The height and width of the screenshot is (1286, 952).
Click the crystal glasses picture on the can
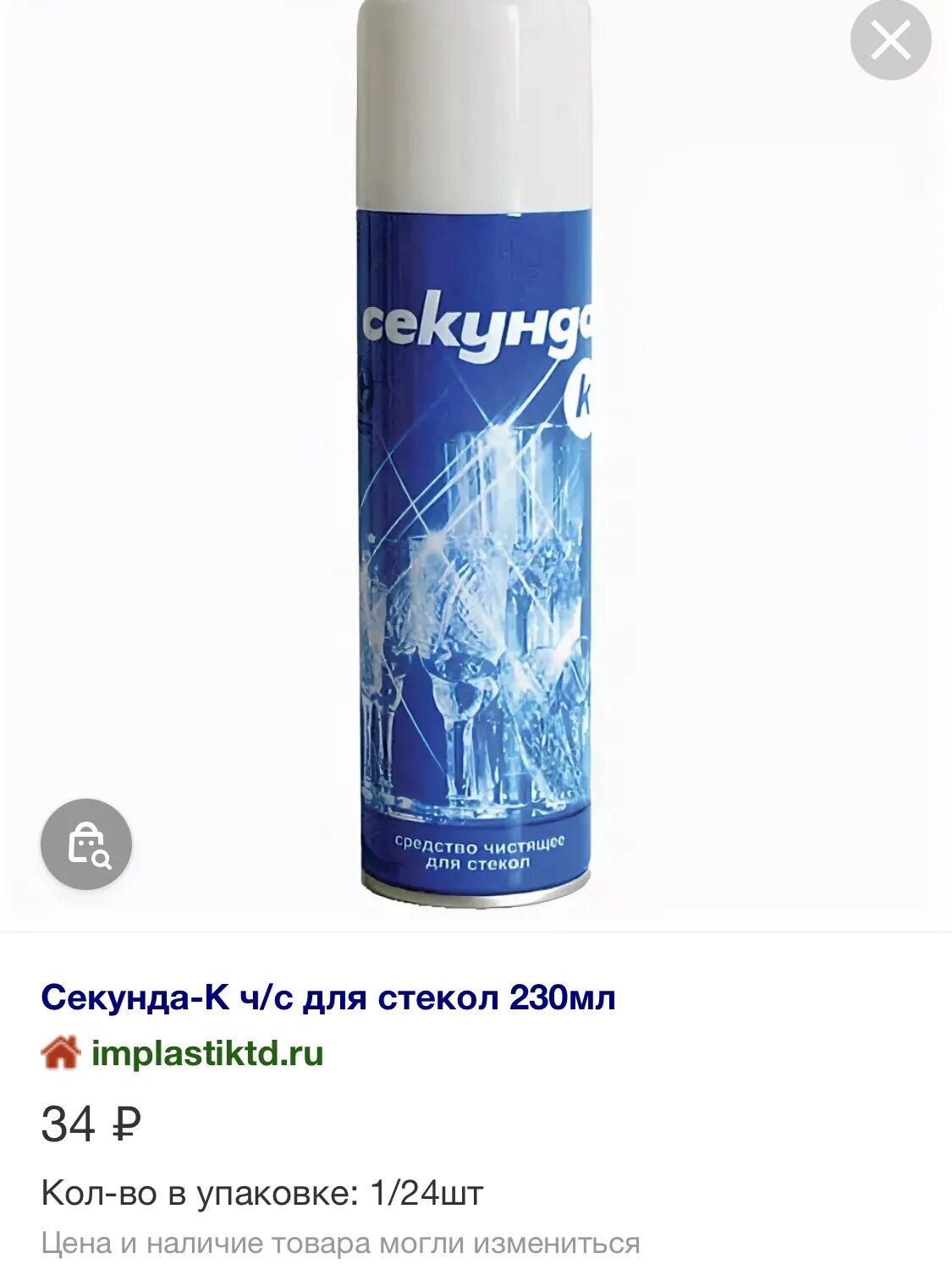(474, 618)
